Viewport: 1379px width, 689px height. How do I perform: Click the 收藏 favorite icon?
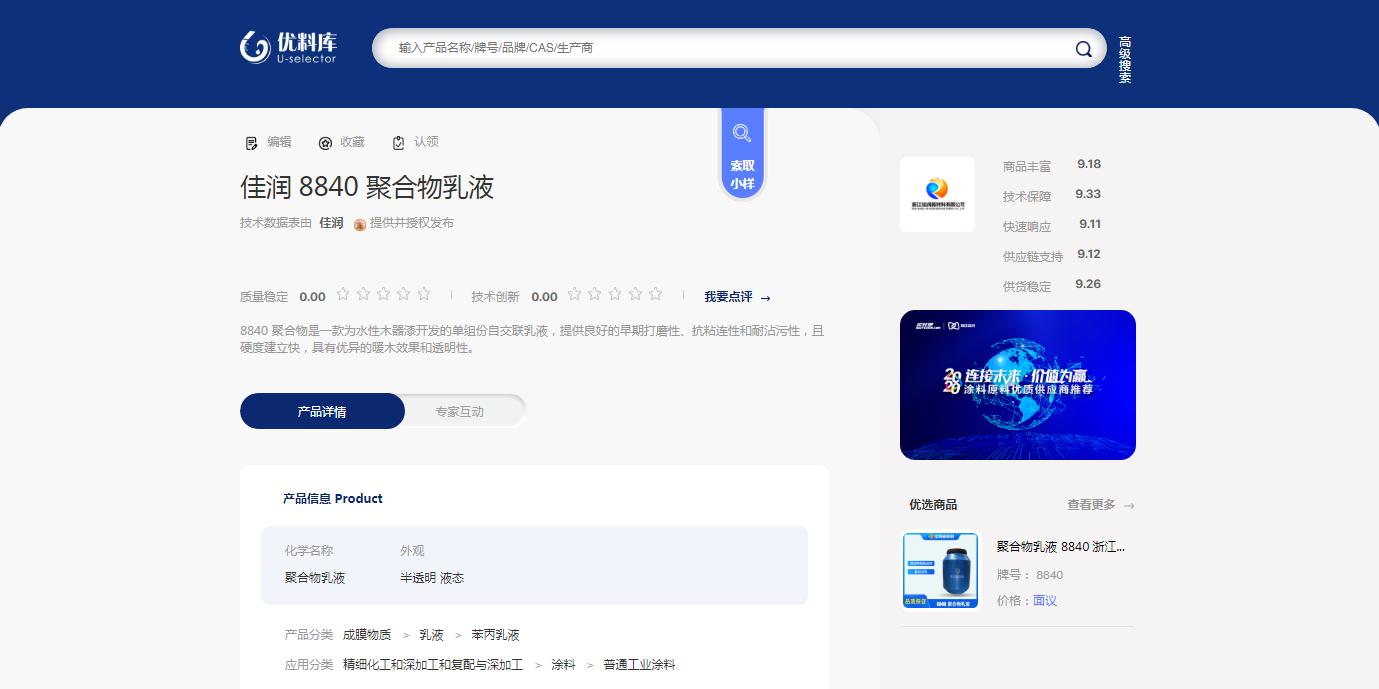click(325, 143)
